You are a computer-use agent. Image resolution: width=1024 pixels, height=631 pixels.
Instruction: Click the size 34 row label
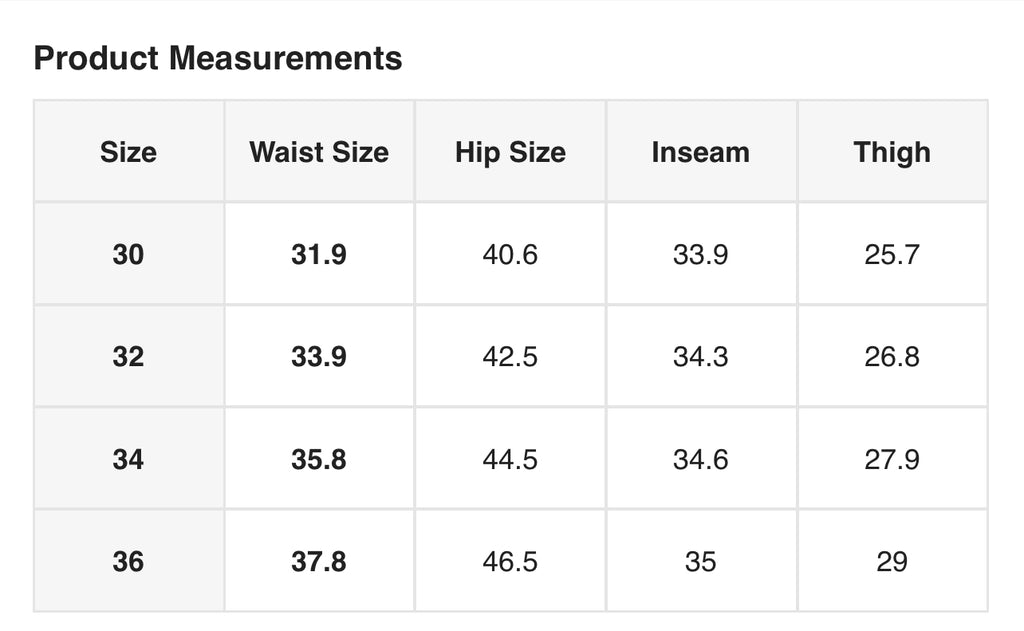pos(129,459)
